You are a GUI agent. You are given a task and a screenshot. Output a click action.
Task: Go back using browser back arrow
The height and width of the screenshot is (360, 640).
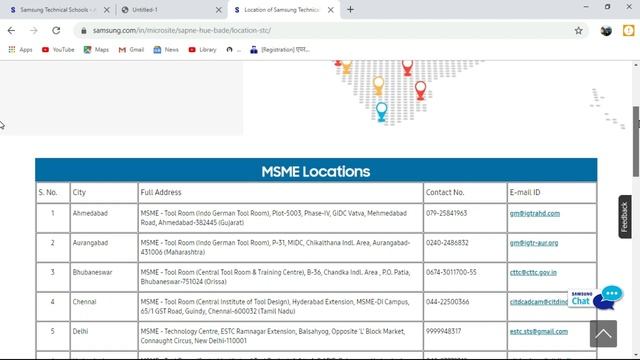pos(11,31)
